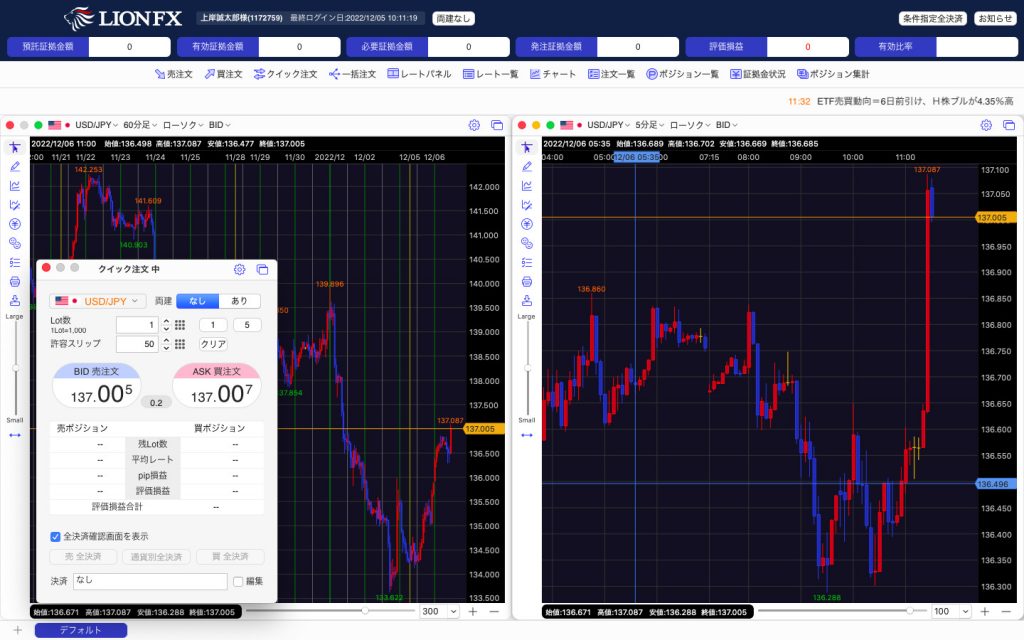Viewport: 1024px width, 640px height.
Task: Open the クイック注文 menu item
Action: coord(285,74)
